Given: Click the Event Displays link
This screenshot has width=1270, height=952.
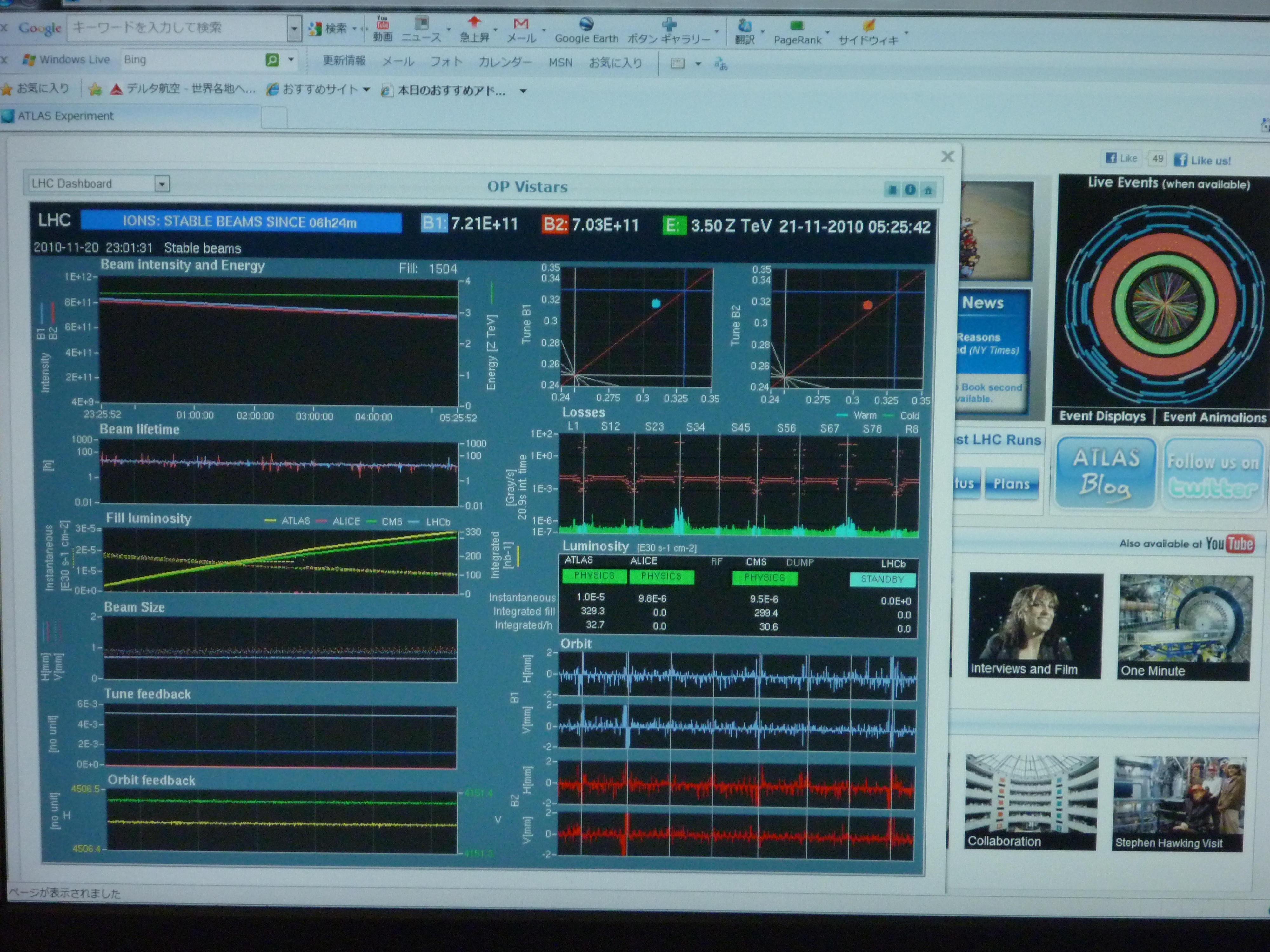Looking at the screenshot, I should (x=1102, y=416).
